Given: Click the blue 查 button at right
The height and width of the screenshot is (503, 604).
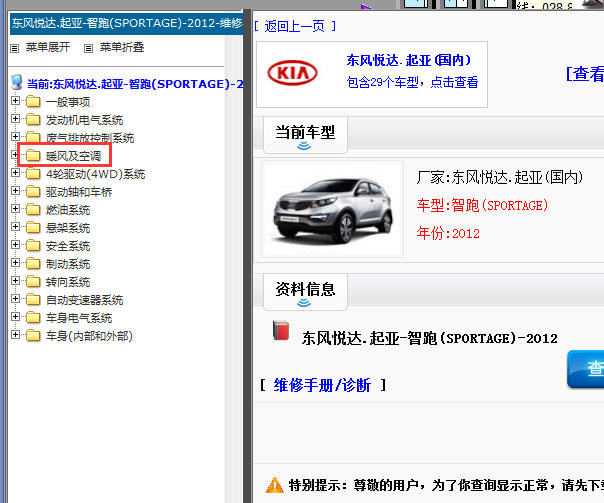Looking at the screenshot, I should 586,369.
